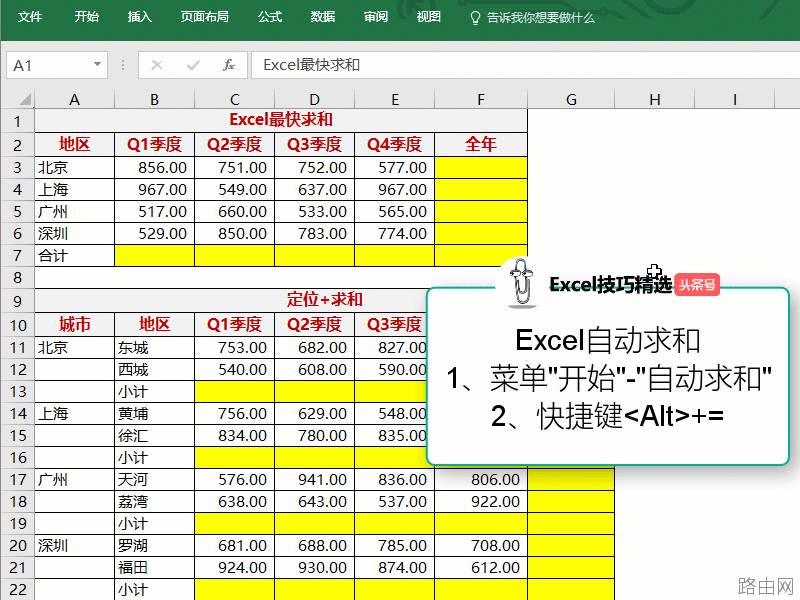This screenshot has width=800, height=600.
Task: Click cell 941.00 in 天河 row
Action: pyautogui.click(x=314, y=480)
